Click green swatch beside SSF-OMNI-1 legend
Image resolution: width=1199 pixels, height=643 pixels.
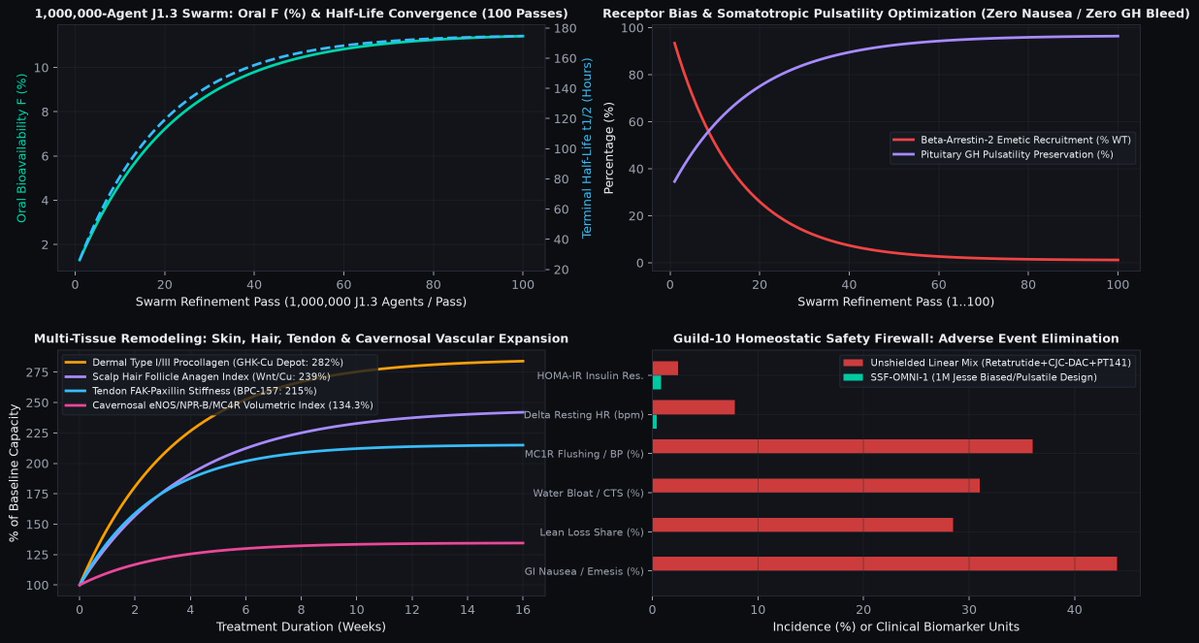853,377
